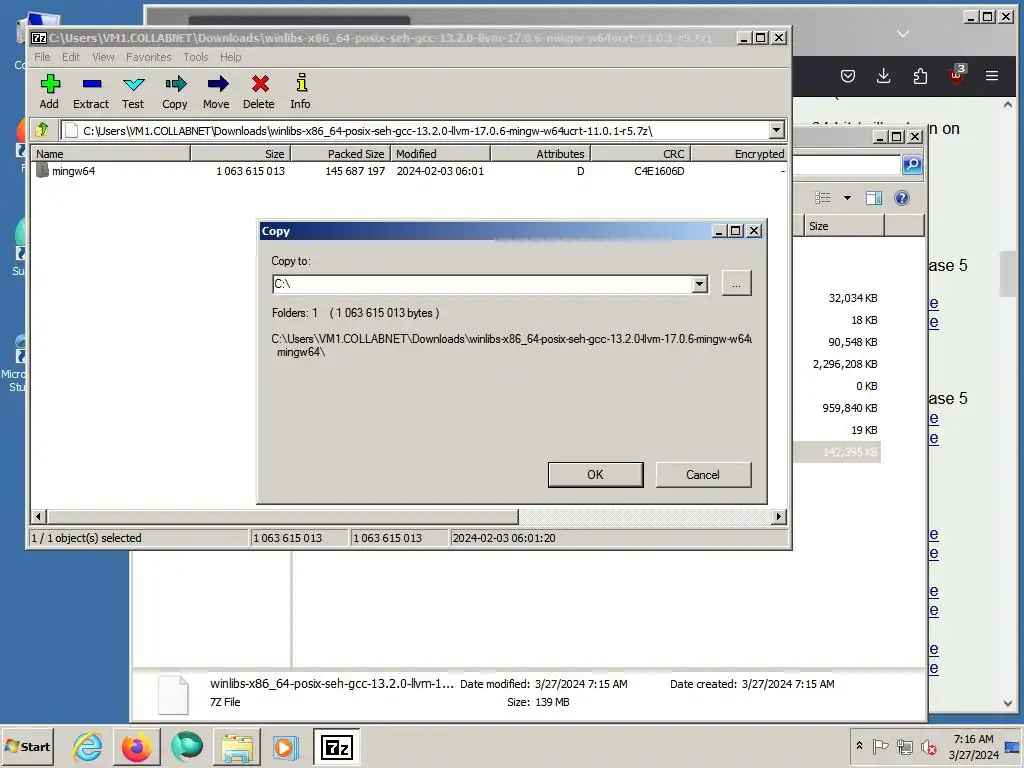The image size is (1024, 768).
Task: Click Firefox page scroll down arrow
Action: (1008, 703)
